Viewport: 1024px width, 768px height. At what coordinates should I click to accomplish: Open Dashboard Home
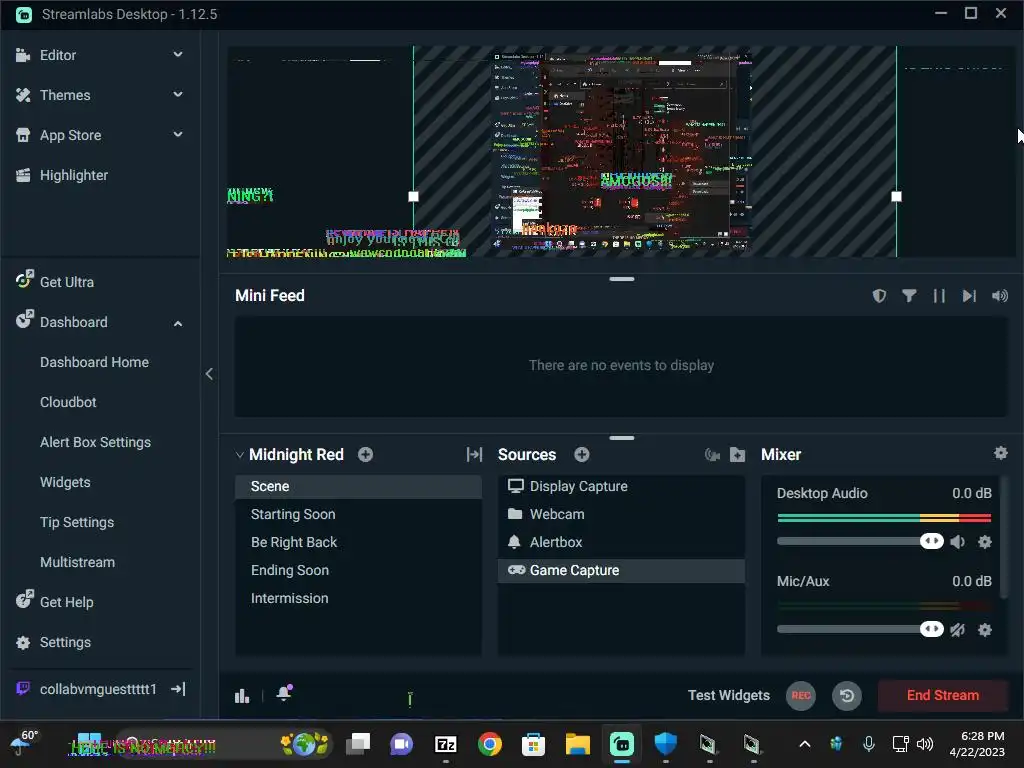click(94, 362)
